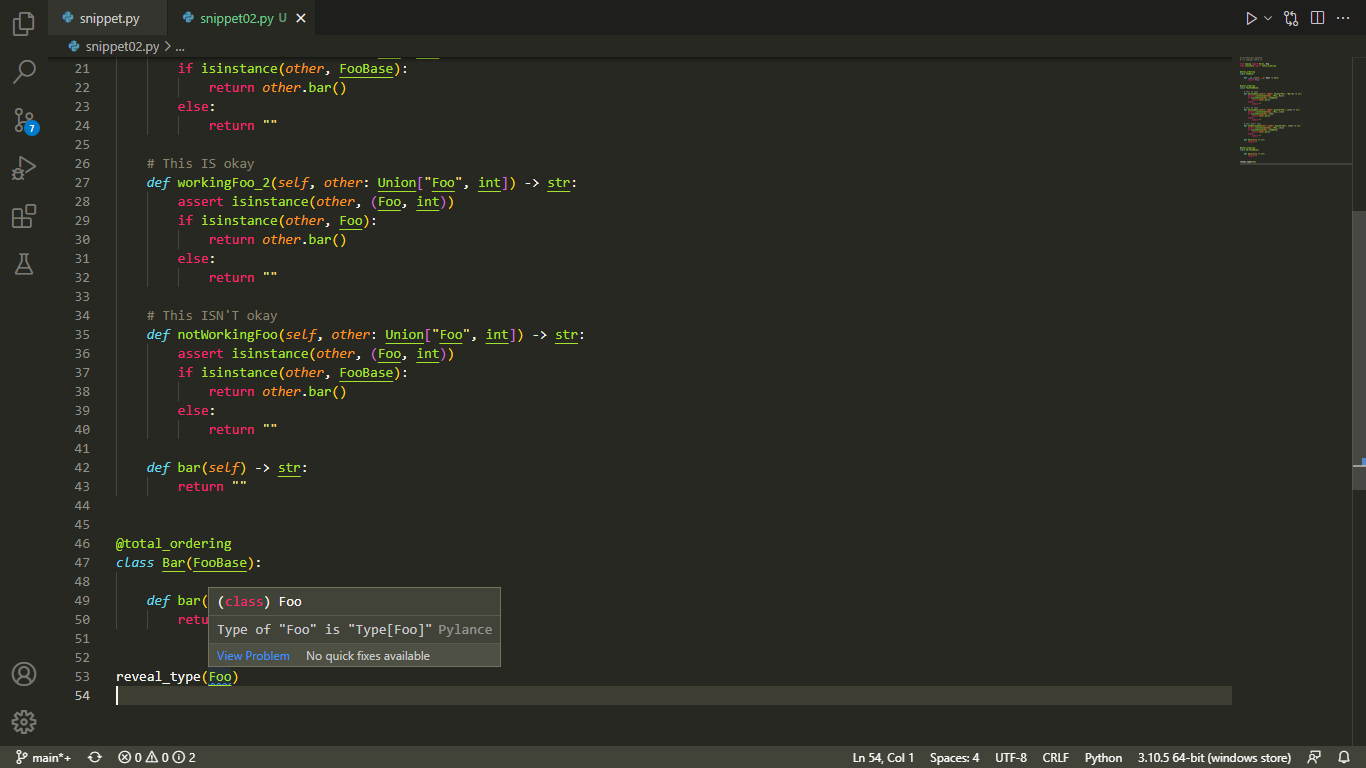1366x768 pixels.
Task: Open notifications via the bell icon
Action: click(1343, 757)
